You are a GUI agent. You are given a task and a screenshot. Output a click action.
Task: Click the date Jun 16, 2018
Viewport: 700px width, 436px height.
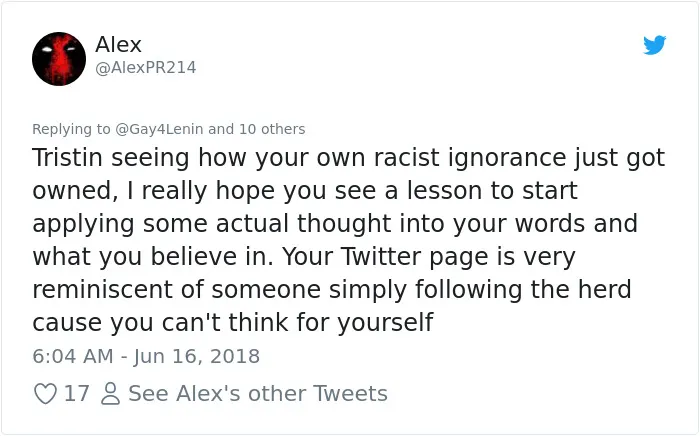coord(196,357)
